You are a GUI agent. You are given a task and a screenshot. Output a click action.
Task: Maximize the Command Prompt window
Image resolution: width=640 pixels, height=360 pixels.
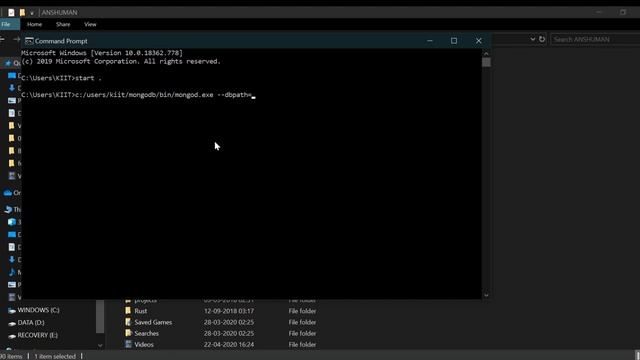(454, 41)
